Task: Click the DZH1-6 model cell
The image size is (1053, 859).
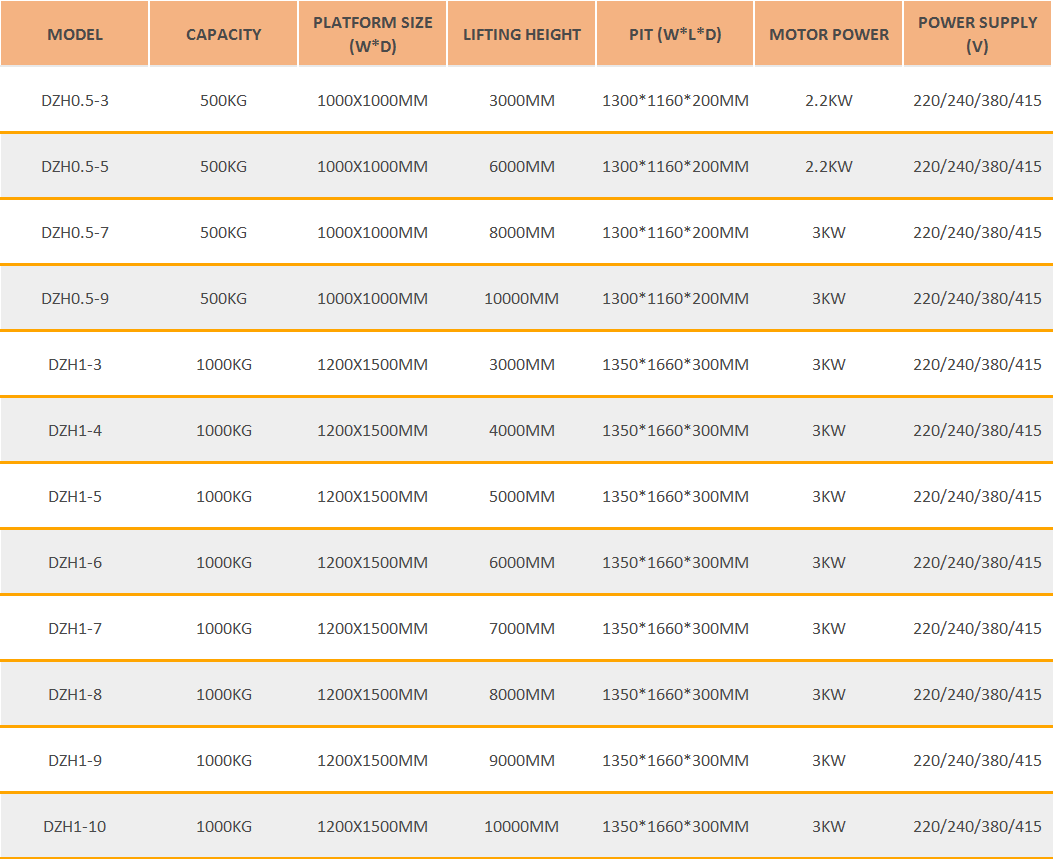Action: click(x=75, y=562)
